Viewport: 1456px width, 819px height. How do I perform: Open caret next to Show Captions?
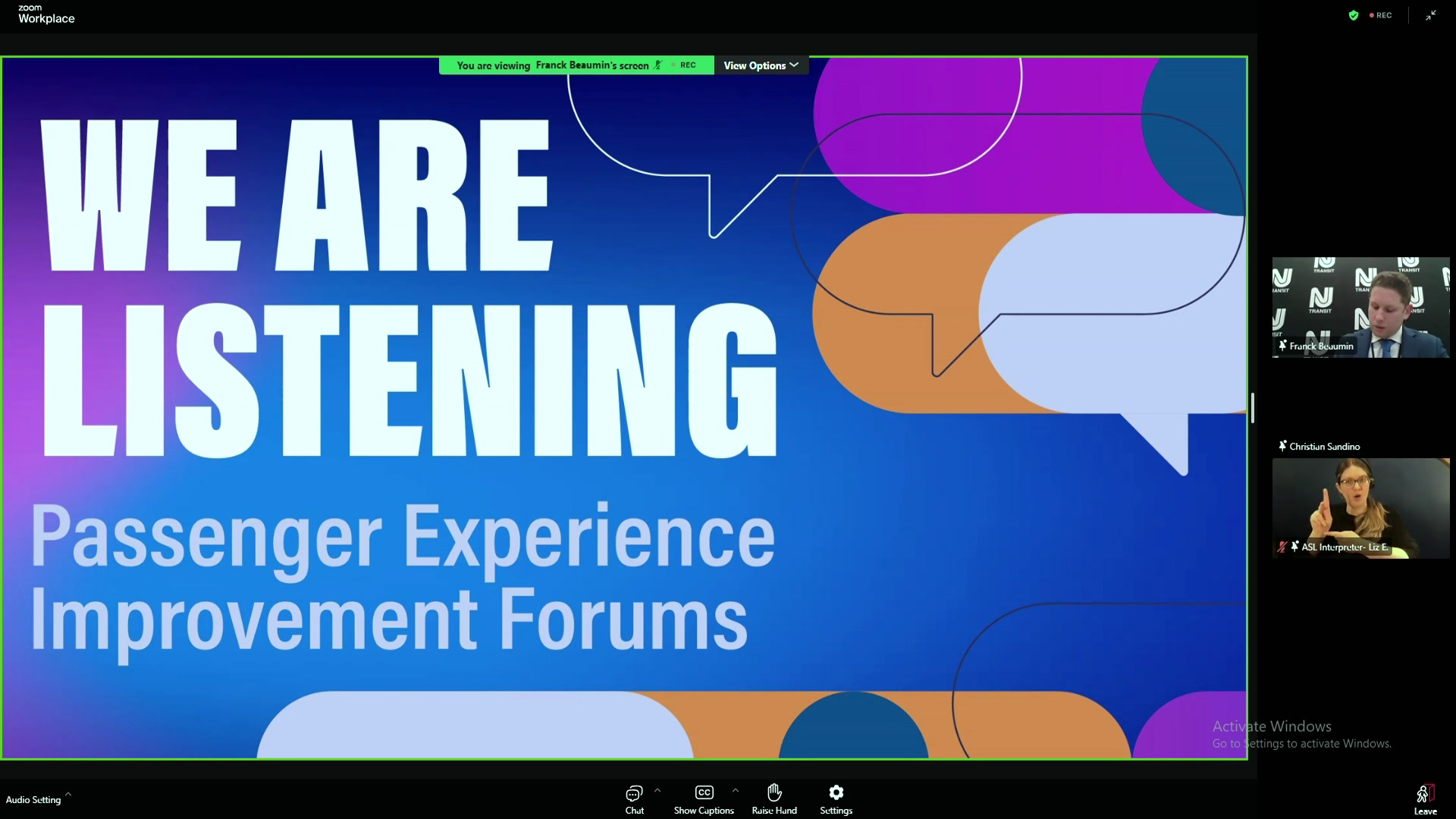[736, 790]
